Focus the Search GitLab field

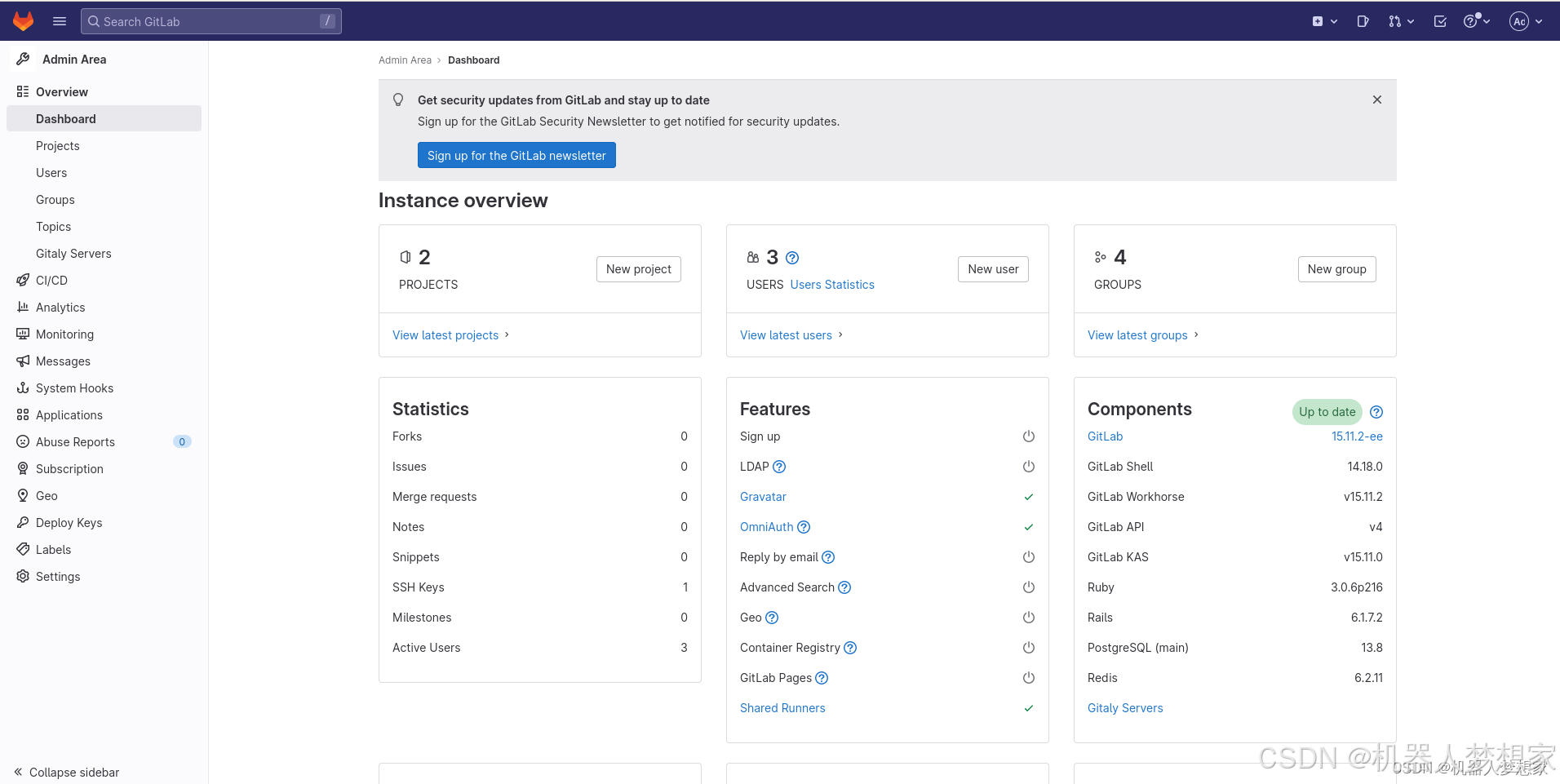[x=211, y=21]
